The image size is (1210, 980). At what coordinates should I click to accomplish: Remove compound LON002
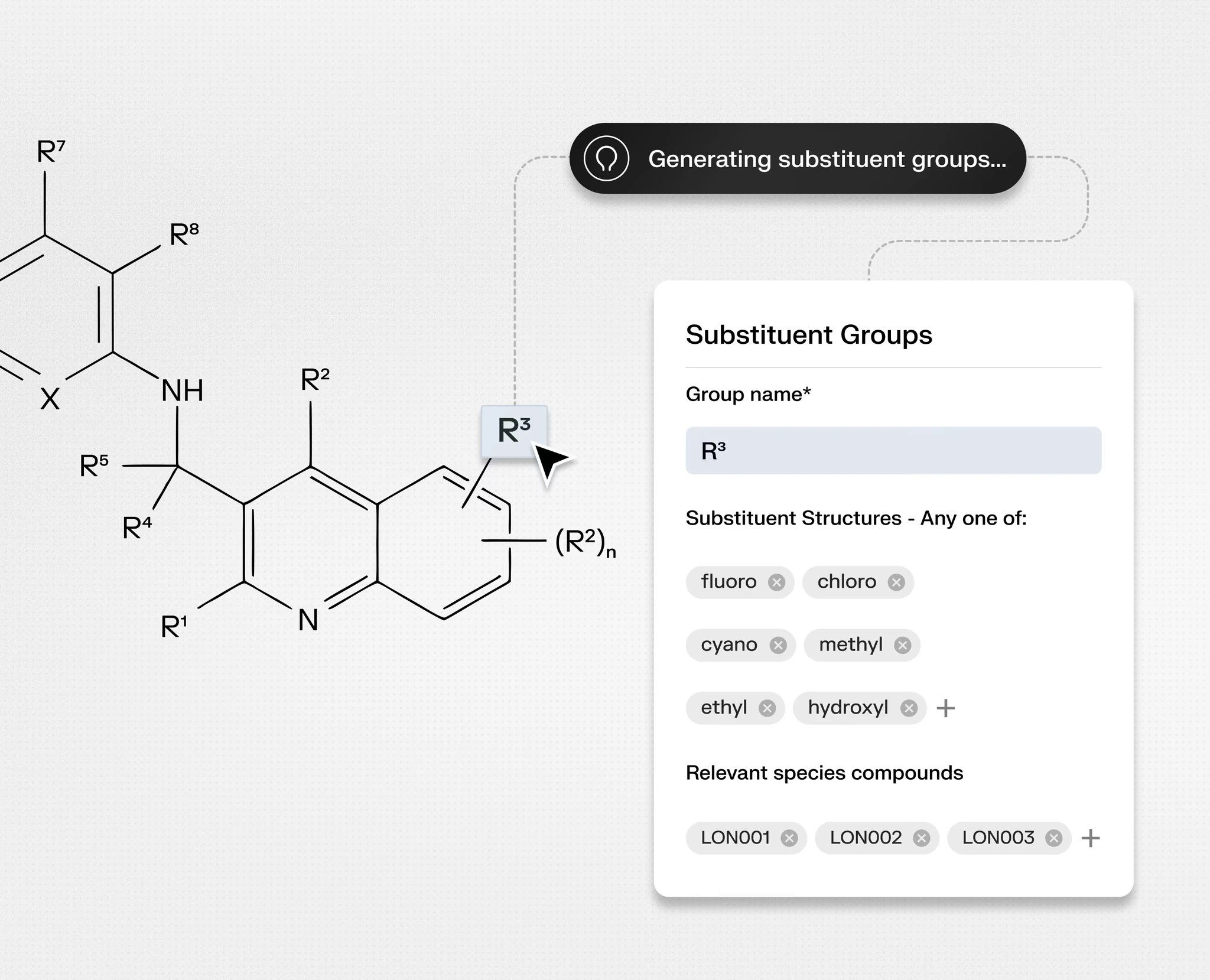pyautogui.click(x=921, y=838)
